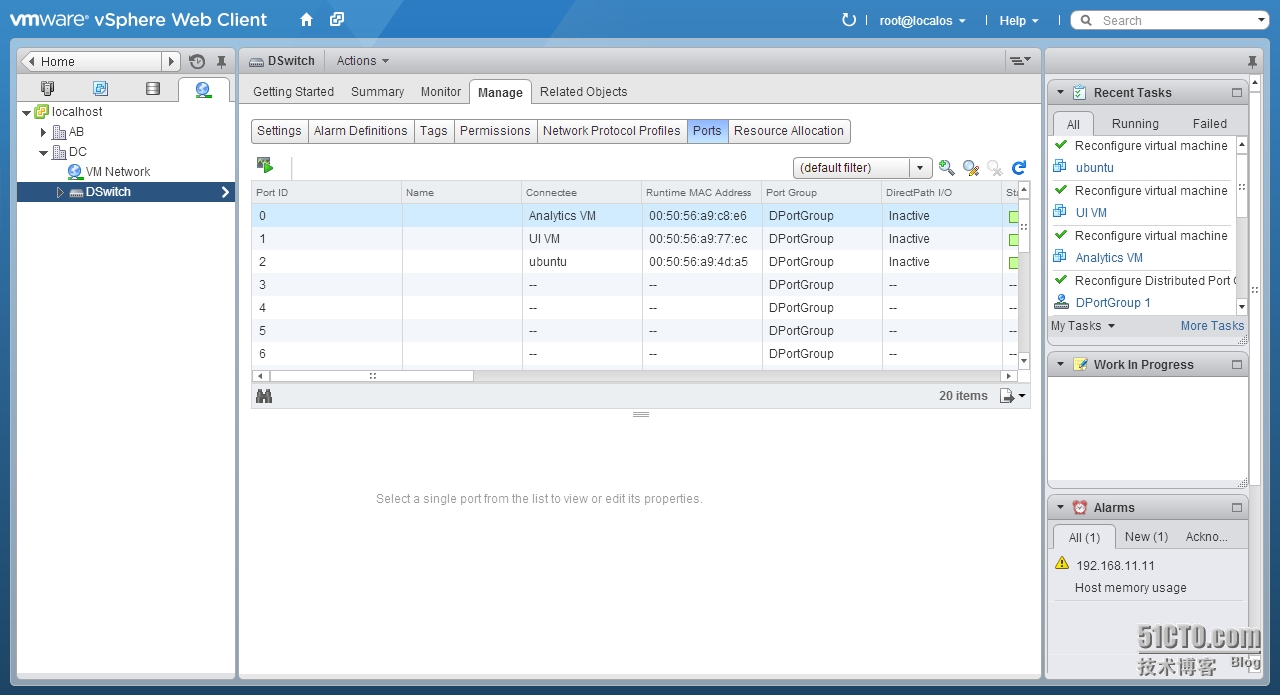The image size is (1280, 695).
Task: Open navigator history clock icon
Action: (x=197, y=62)
